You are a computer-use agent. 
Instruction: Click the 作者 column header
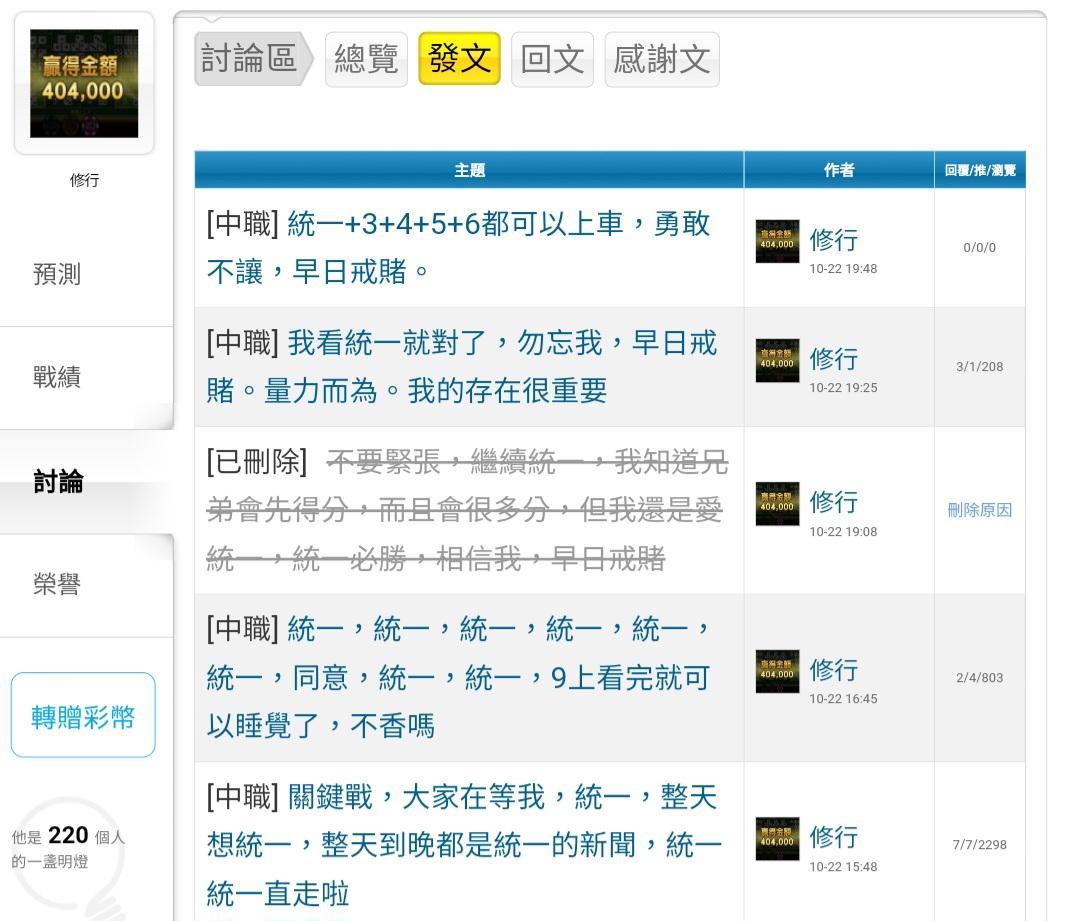tap(839, 170)
